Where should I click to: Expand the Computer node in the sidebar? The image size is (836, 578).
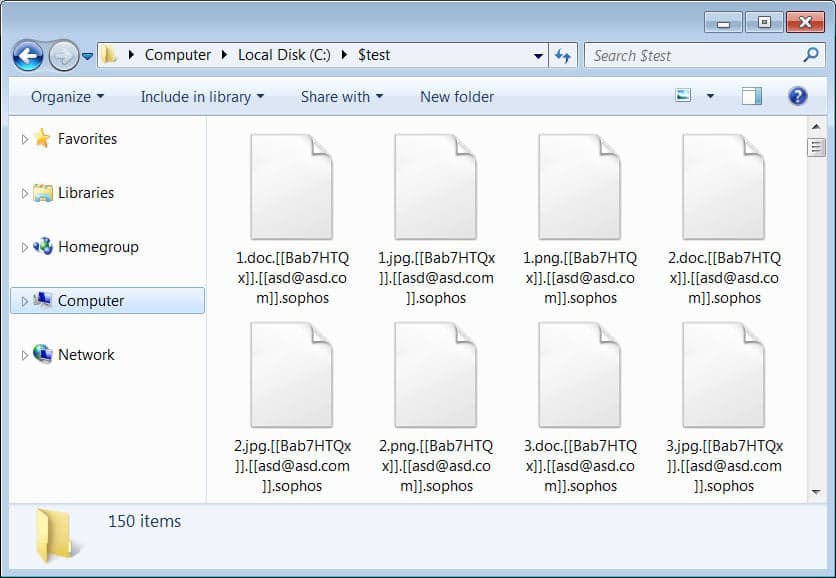click(23, 300)
